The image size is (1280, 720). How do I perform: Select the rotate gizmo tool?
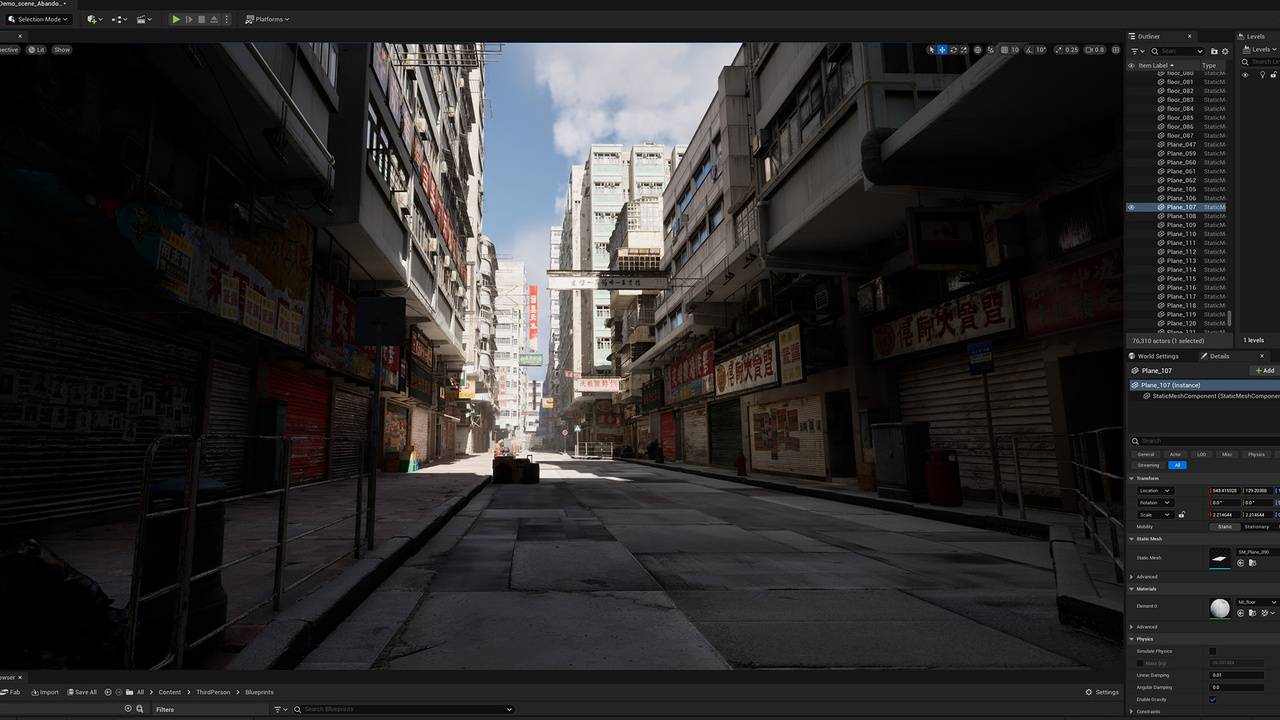point(953,50)
